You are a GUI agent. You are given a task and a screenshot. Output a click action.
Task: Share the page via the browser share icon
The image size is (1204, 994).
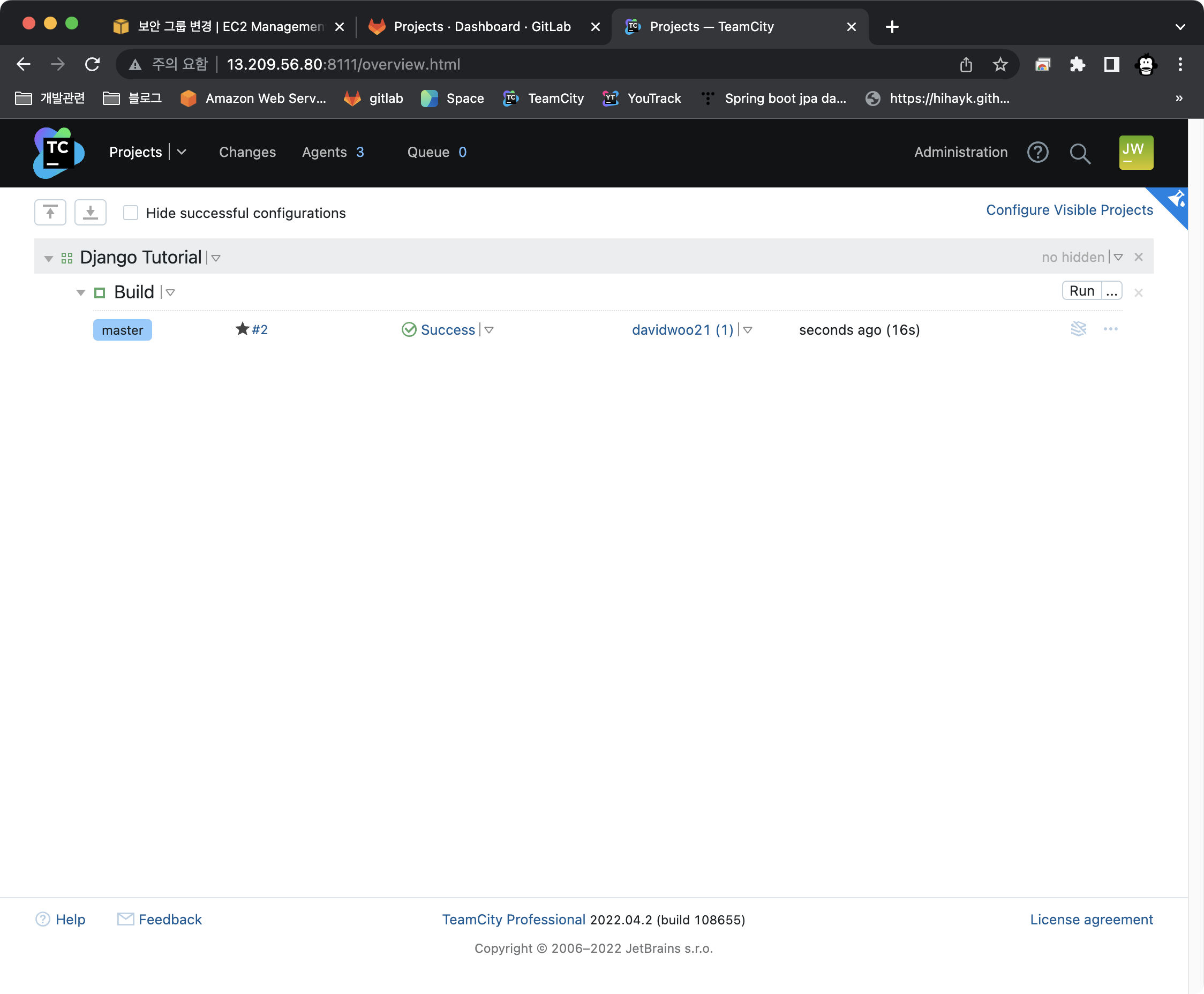point(966,64)
